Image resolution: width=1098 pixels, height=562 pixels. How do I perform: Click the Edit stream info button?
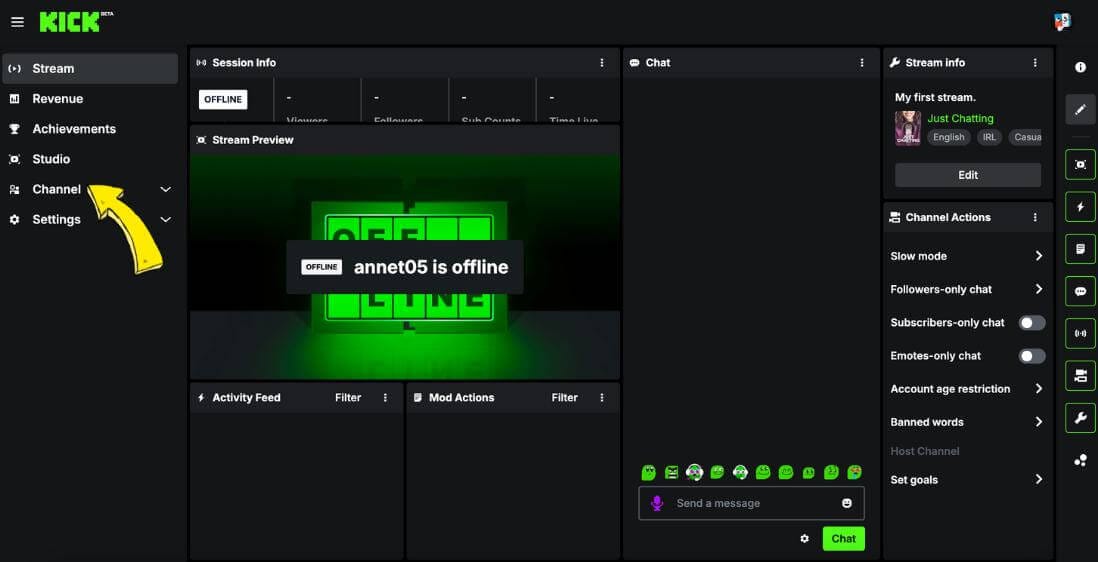(968, 175)
